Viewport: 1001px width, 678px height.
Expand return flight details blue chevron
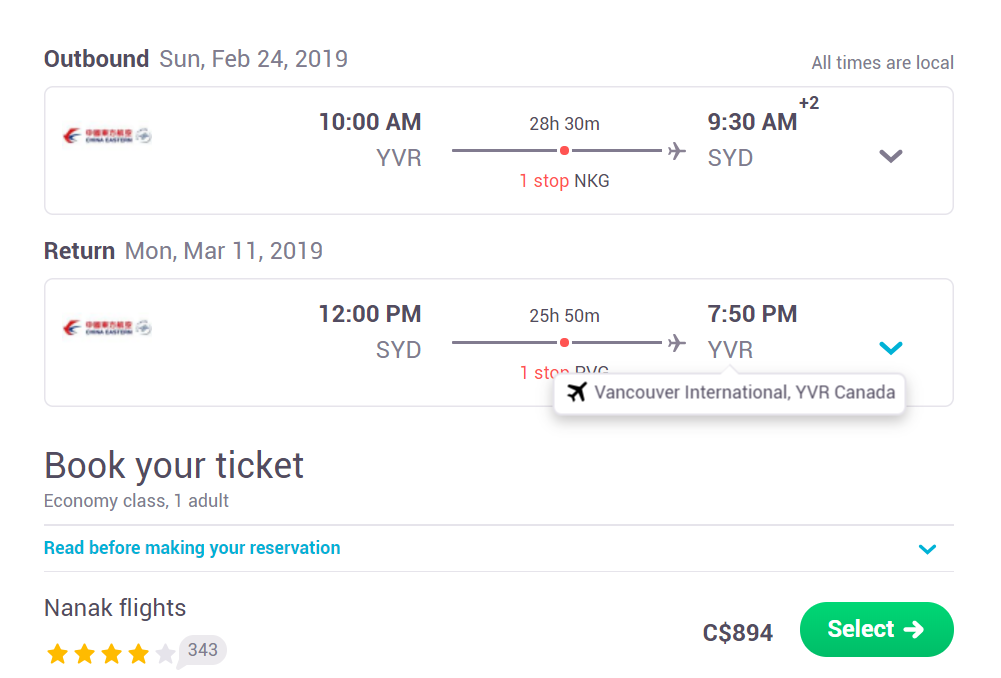[x=891, y=348]
